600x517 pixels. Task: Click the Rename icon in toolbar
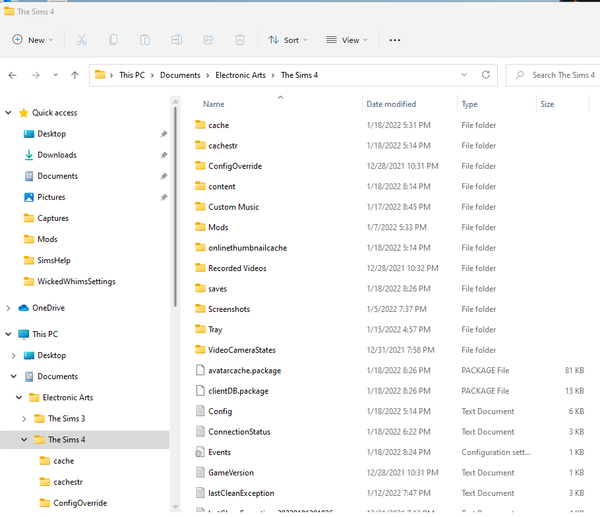pyautogui.click(x=176, y=40)
